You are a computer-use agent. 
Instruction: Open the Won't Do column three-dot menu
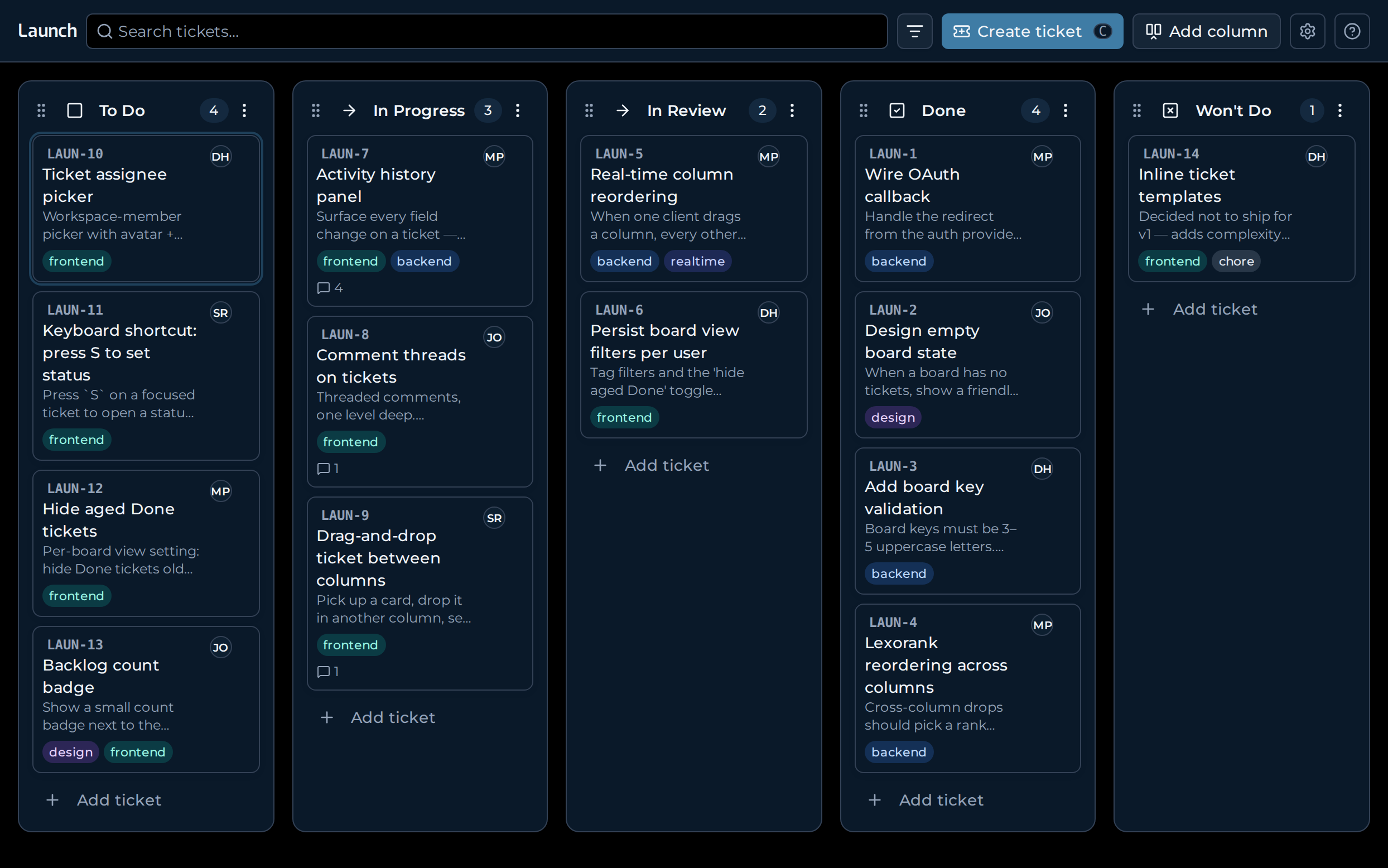[x=1340, y=110]
